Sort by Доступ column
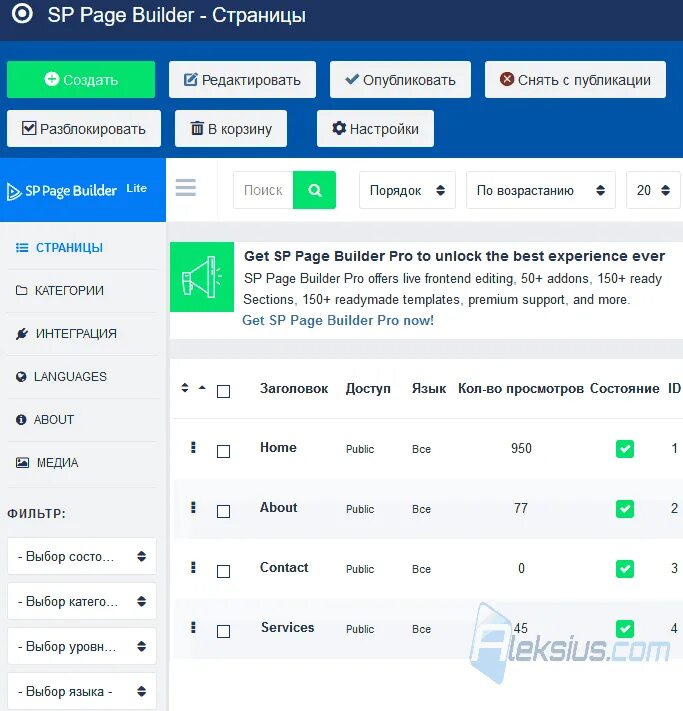The image size is (683, 711). tap(368, 389)
